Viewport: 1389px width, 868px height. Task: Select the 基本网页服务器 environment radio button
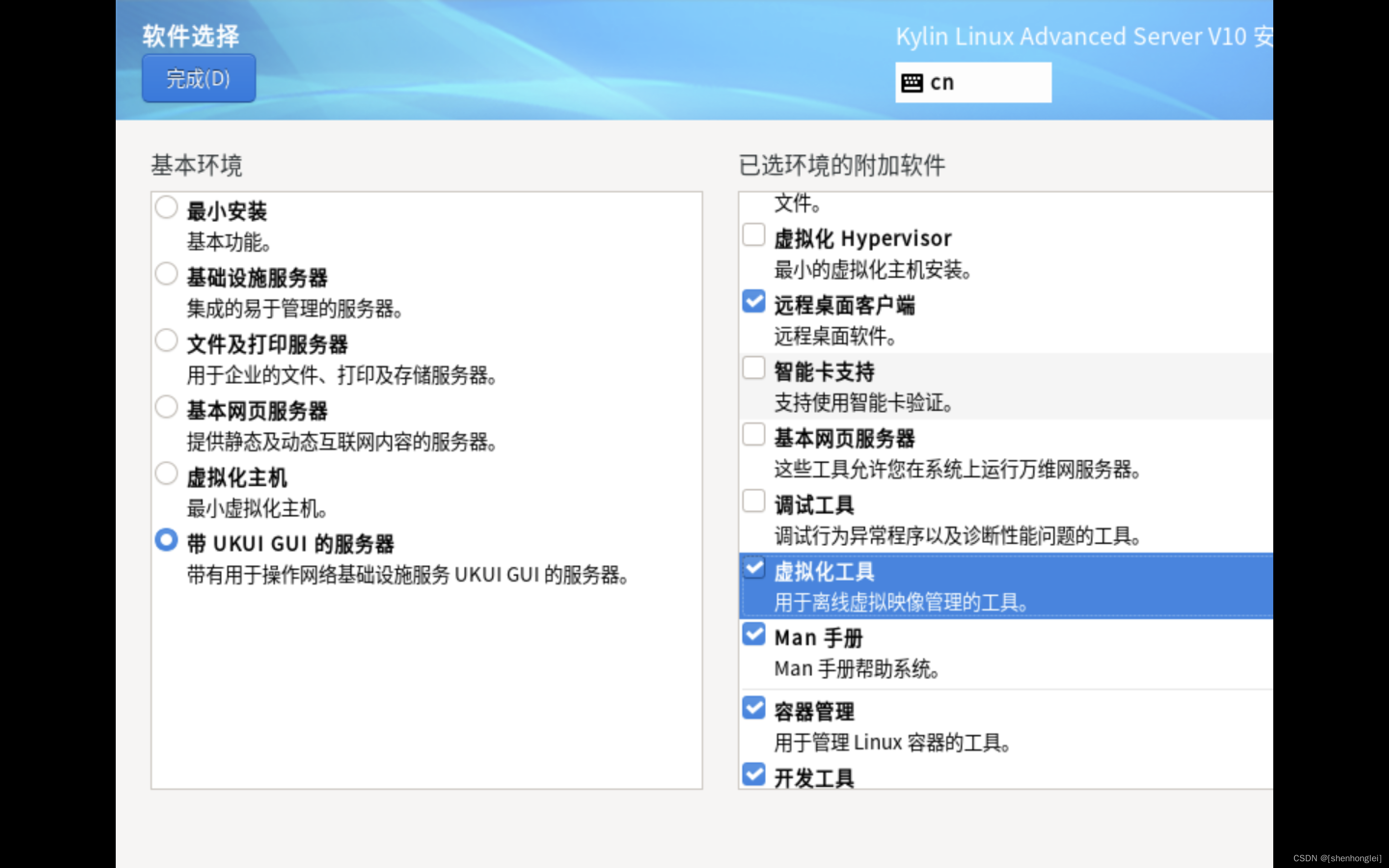pyautogui.click(x=166, y=407)
